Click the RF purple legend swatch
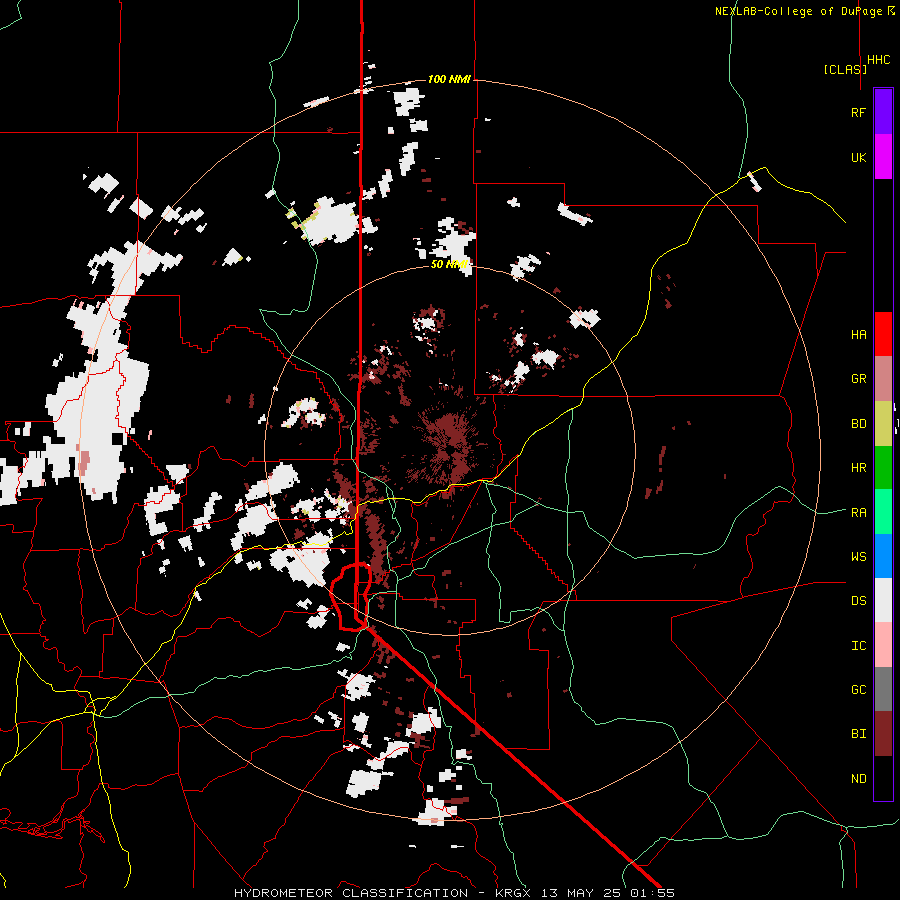Screen dimensions: 900x900 (x=883, y=112)
